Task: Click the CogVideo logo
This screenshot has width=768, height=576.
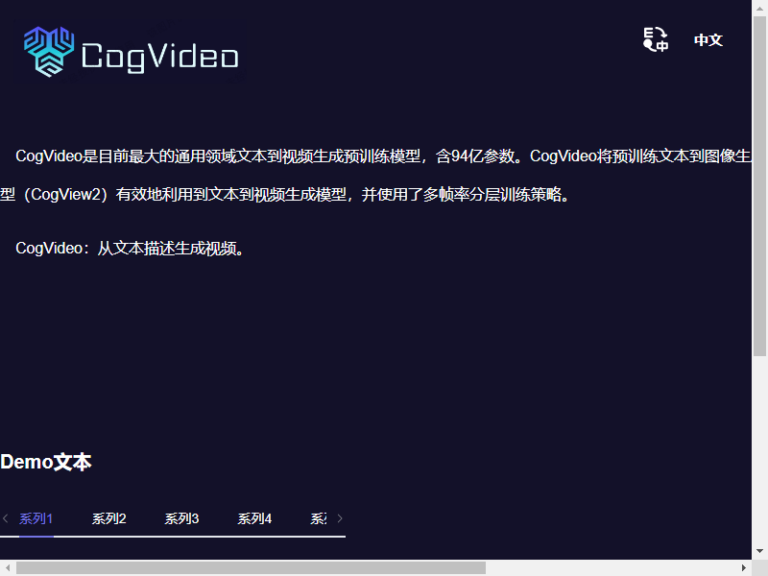Action: point(131,52)
